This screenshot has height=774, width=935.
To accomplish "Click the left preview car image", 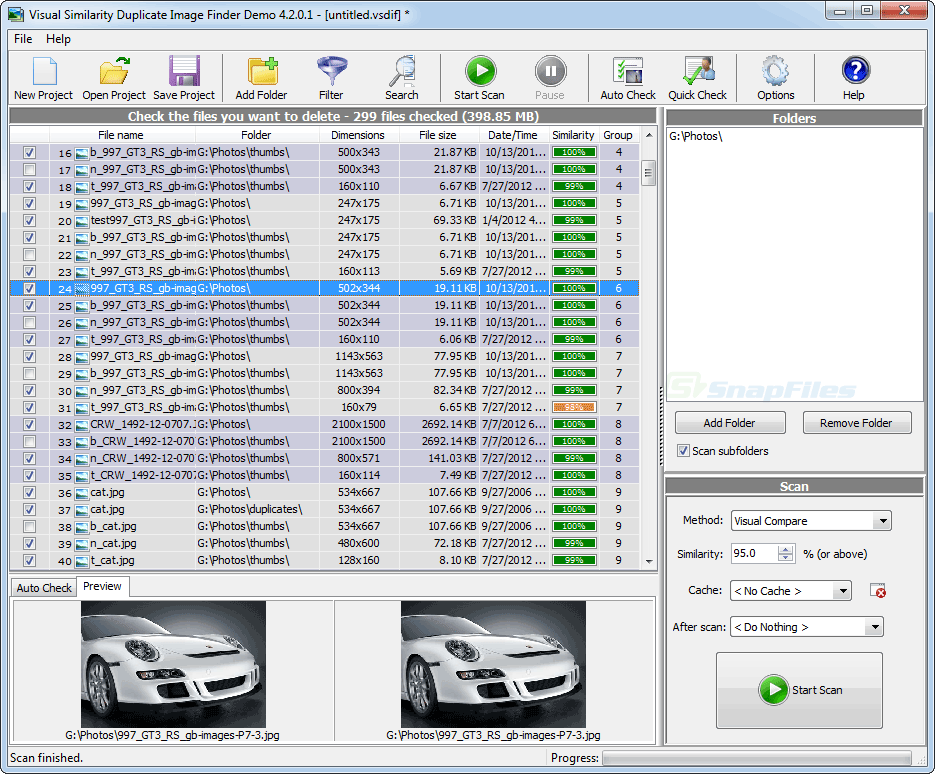I will [173, 664].
